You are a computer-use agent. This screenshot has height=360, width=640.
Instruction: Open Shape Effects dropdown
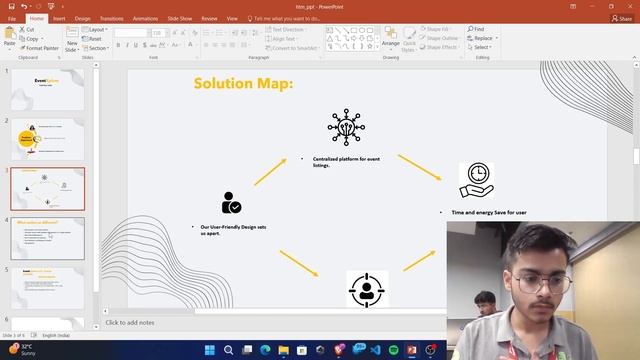tap(440, 47)
